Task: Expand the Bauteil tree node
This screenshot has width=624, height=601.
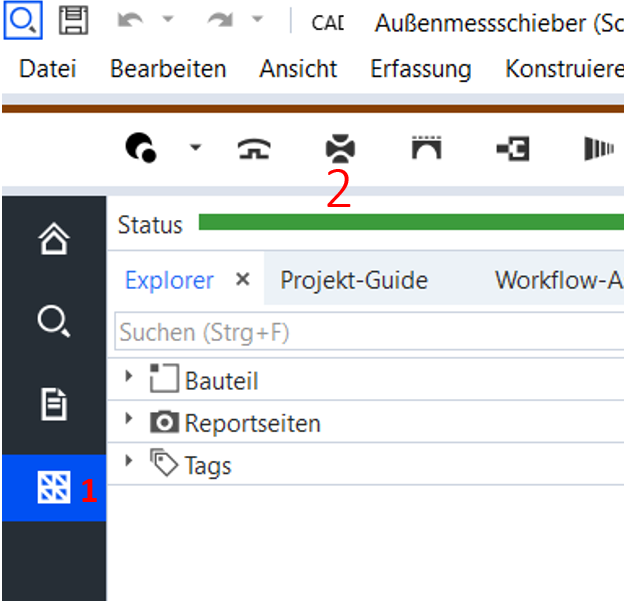Action: tap(128, 376)
